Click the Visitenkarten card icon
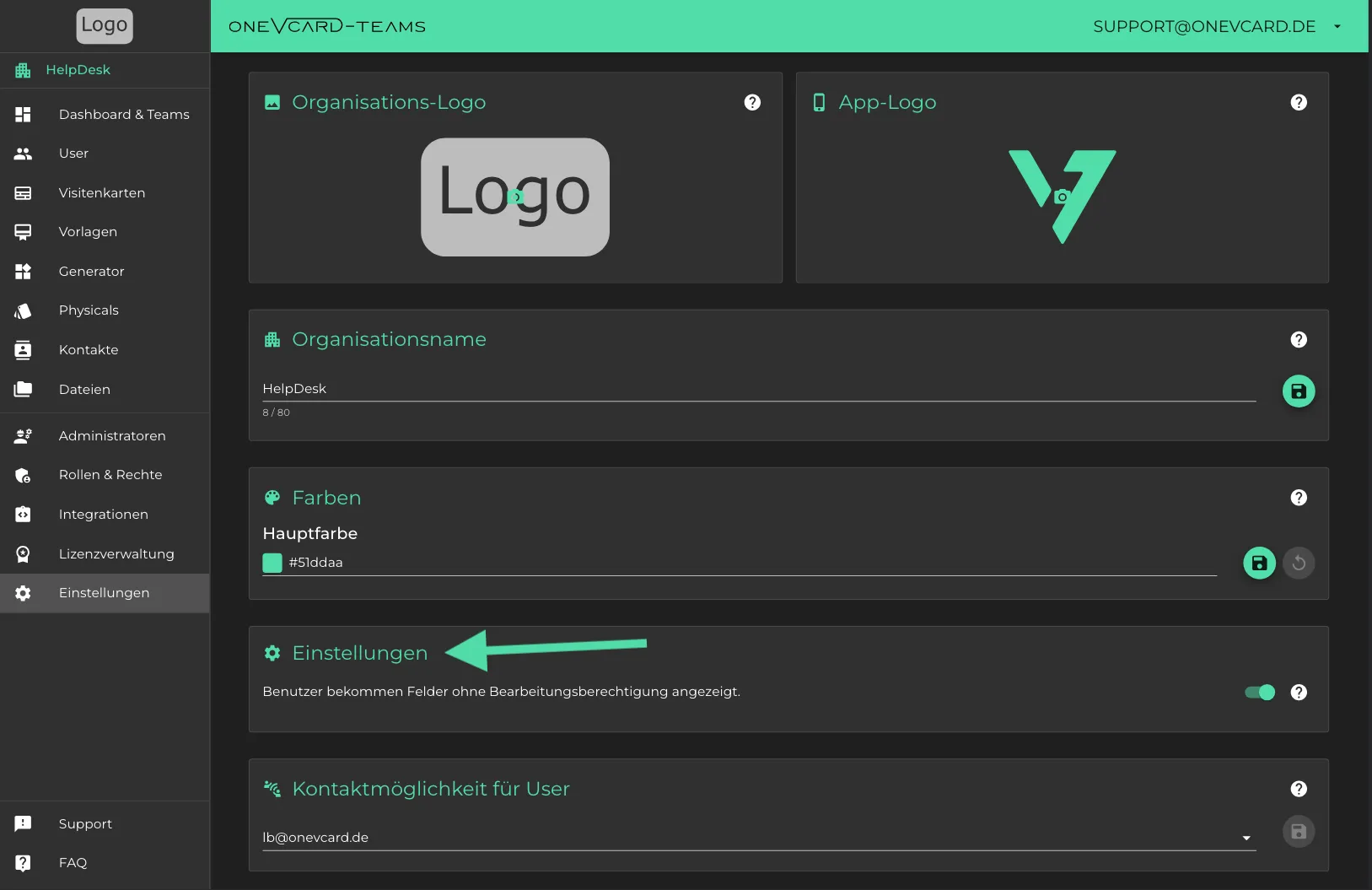The image size is (1372, 890). click(23, 193)
